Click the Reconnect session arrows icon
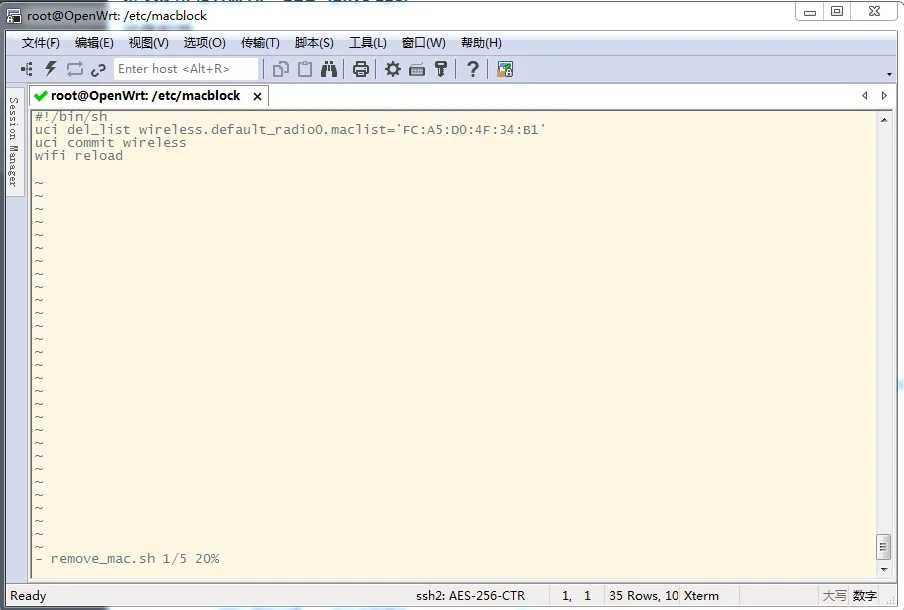 pyautogui.click(x=75, y=69)
